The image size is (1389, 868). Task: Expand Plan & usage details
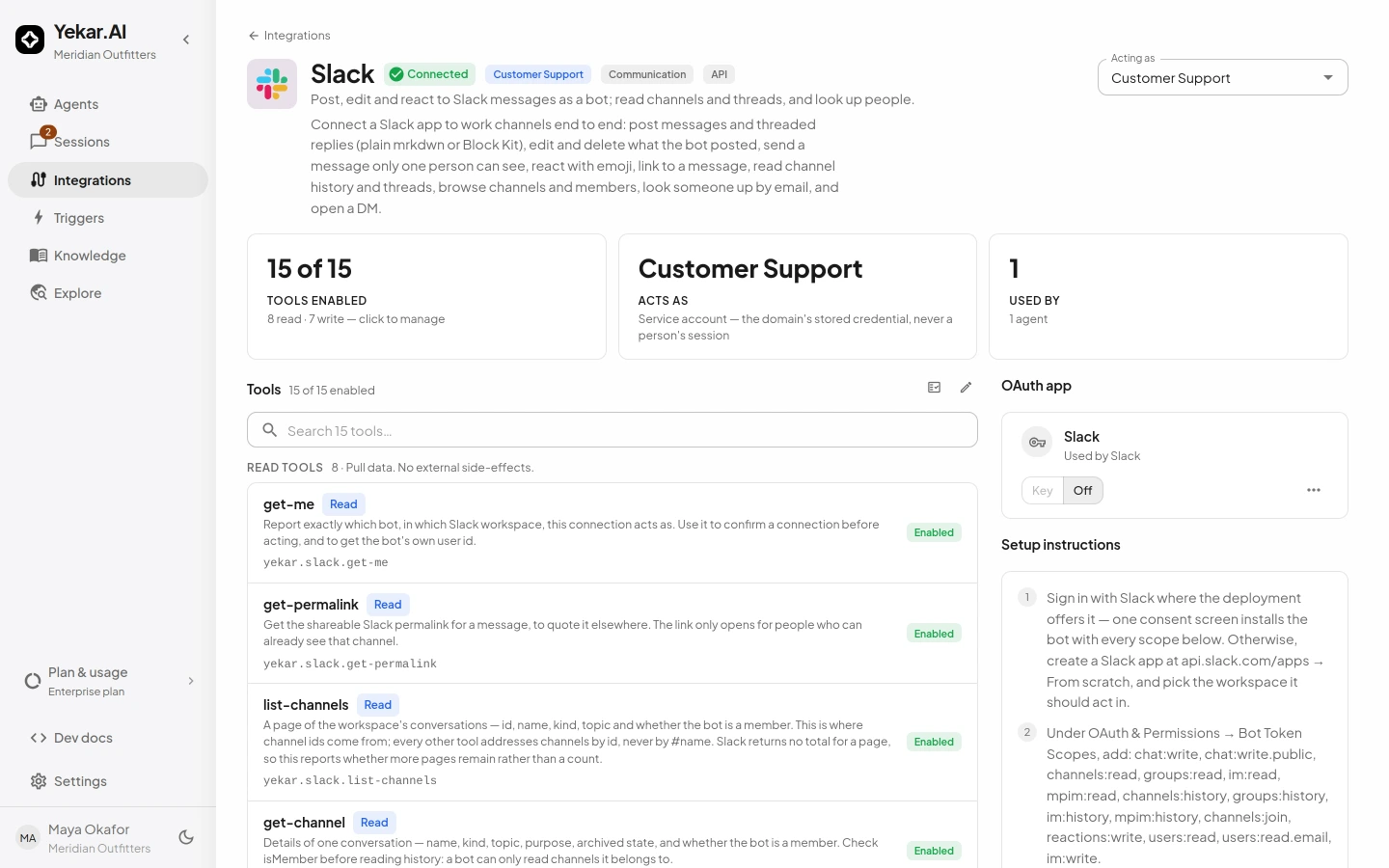[108, 681]
